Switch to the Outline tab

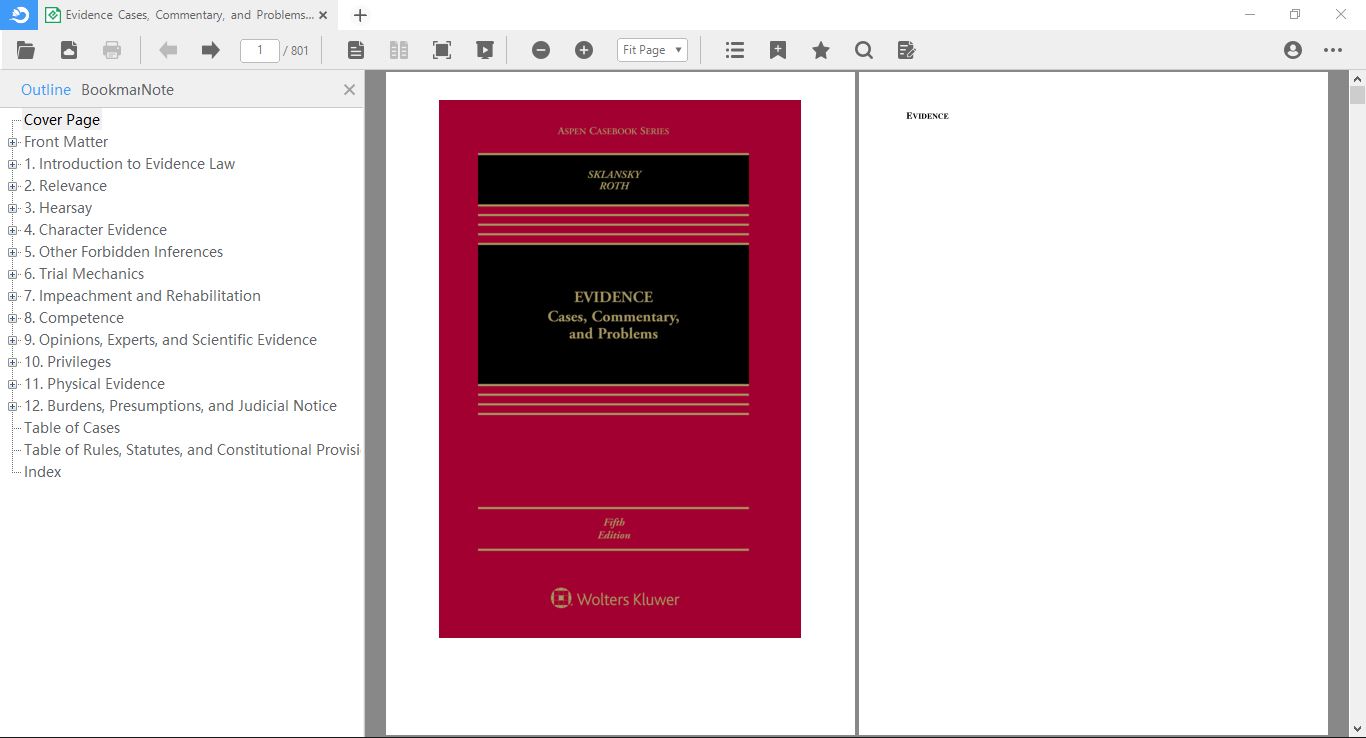(46, 90)
